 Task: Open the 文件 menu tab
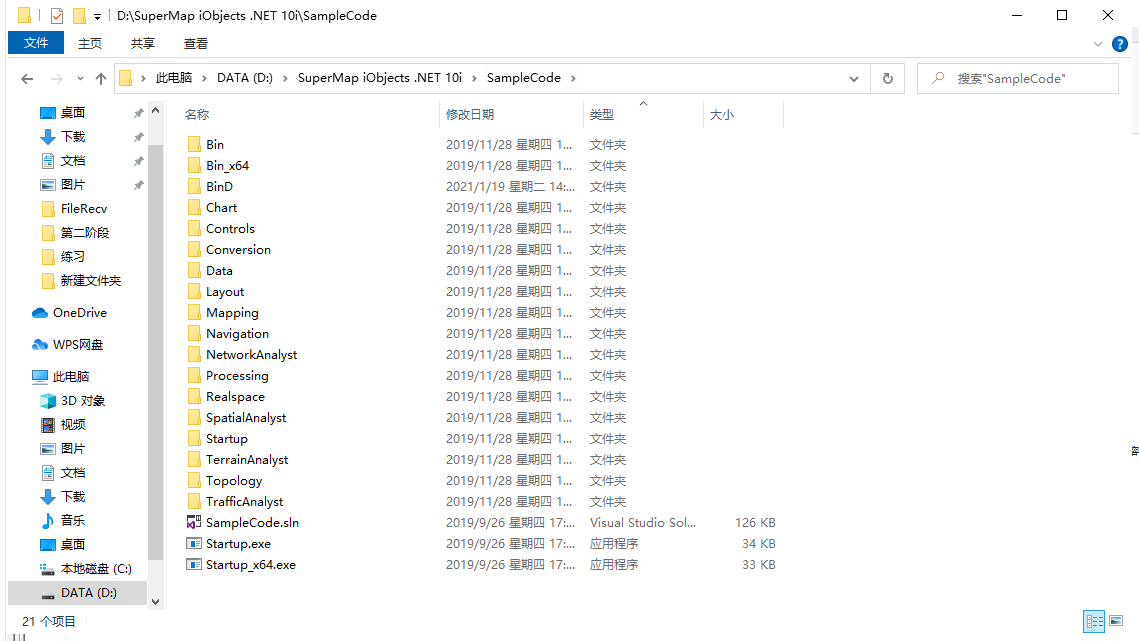36,43
